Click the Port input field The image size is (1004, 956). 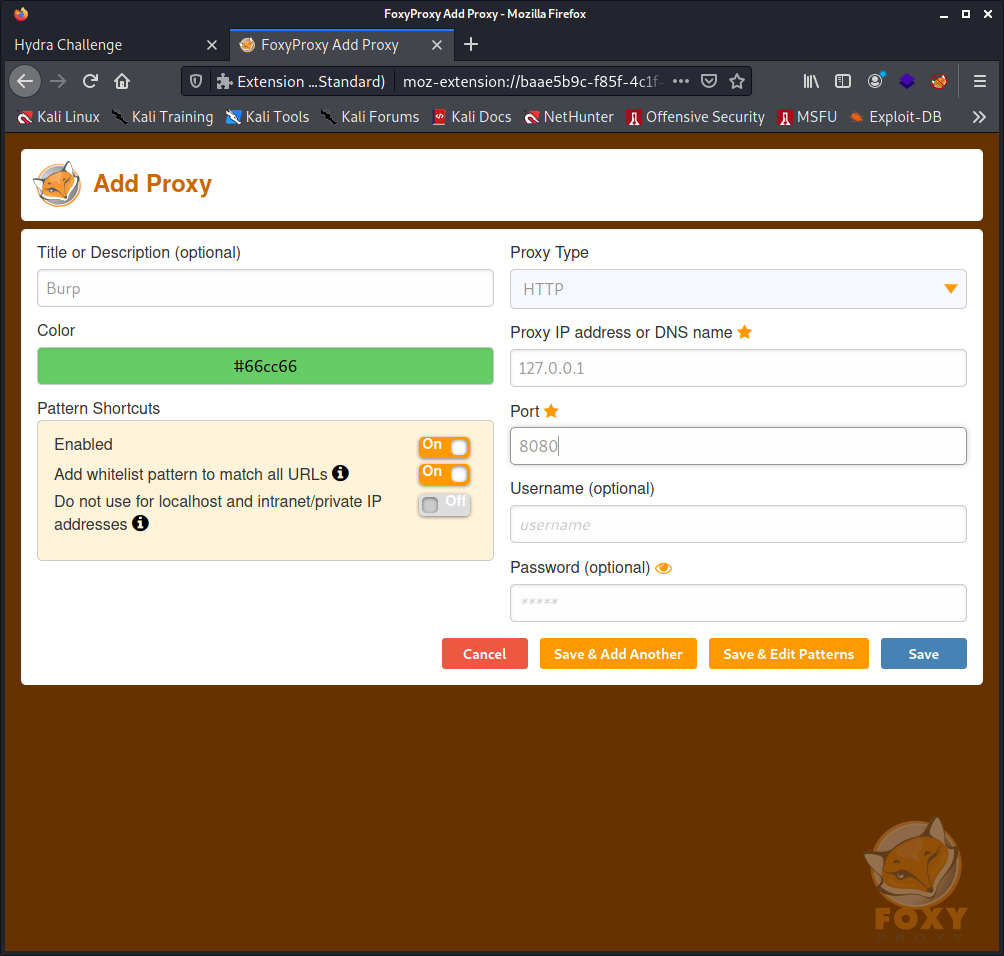click(x=738, y=446)
